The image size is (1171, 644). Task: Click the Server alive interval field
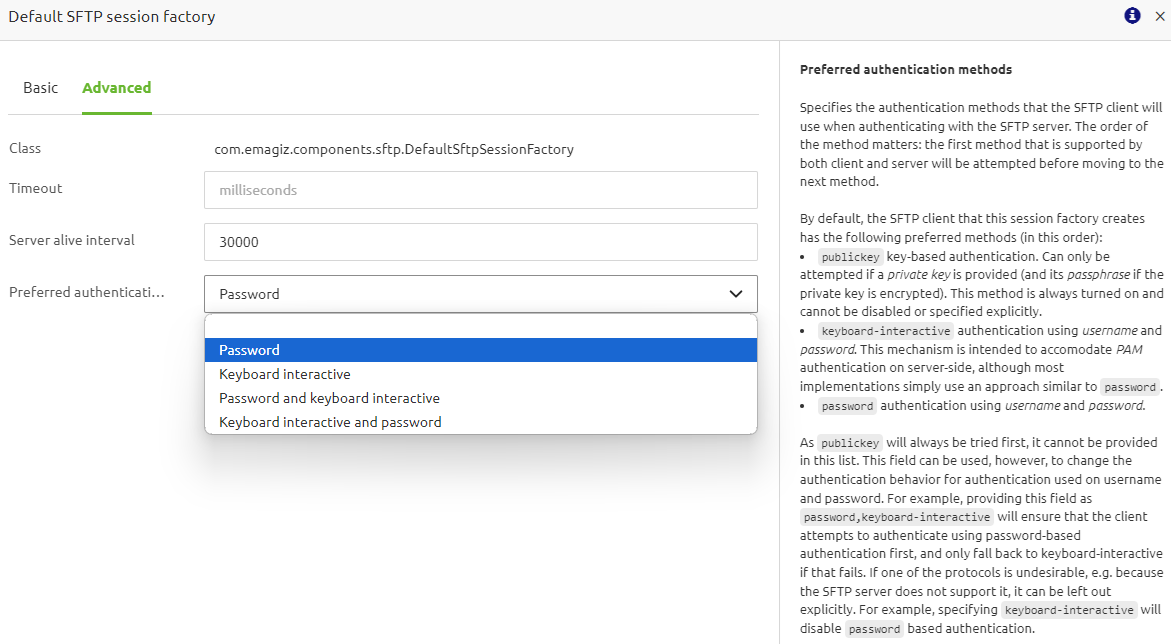coord(480,242)
